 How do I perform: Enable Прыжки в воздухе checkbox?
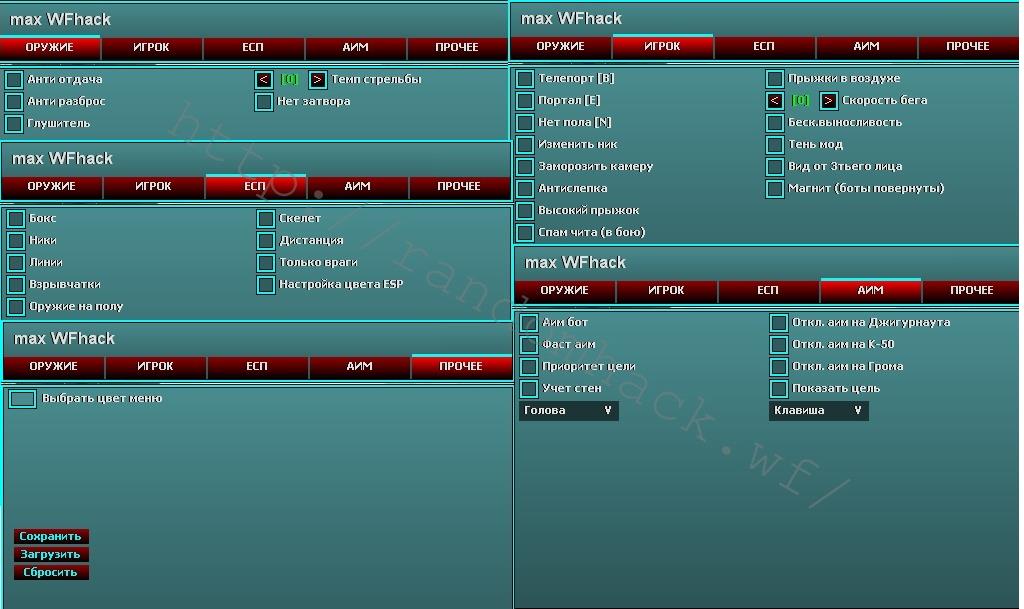tap(775, 79)
